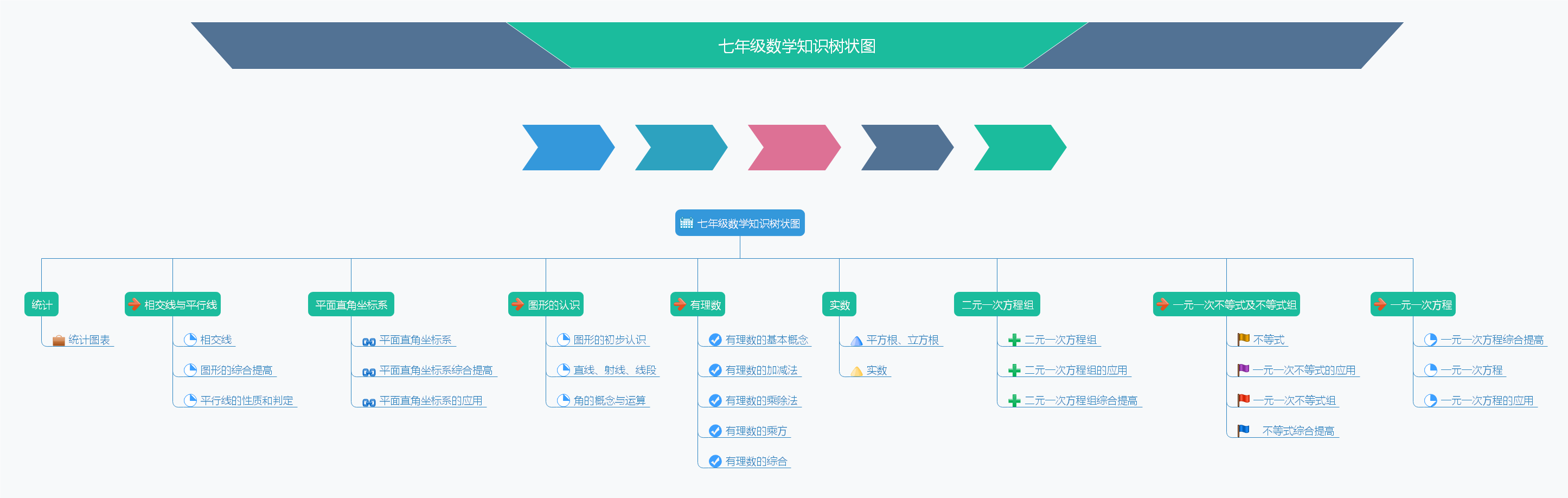Screen dimensions: 1568x498
Task: Click the check mark icon beside 有理数的乘除法
Action: click(x=716, y=400)
